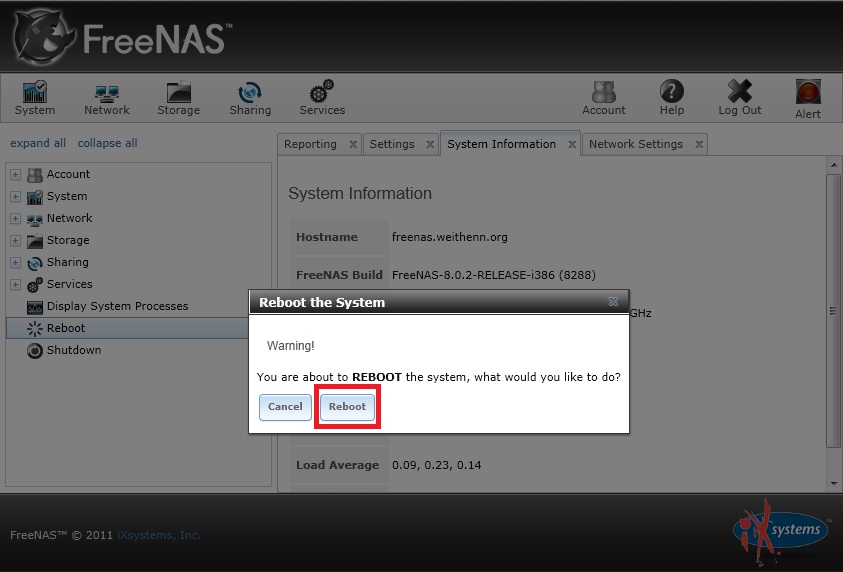Click the FreeNAS-8.0.2-RELEASE-i386 build value
Screen dimensions: 843x572
[x=494, y=275]
